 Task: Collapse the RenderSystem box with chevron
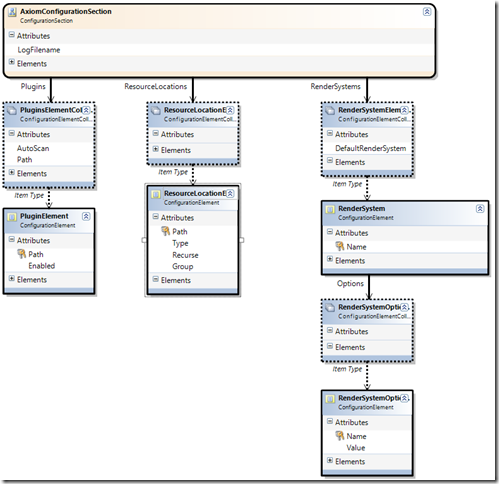tap(480, 209)
